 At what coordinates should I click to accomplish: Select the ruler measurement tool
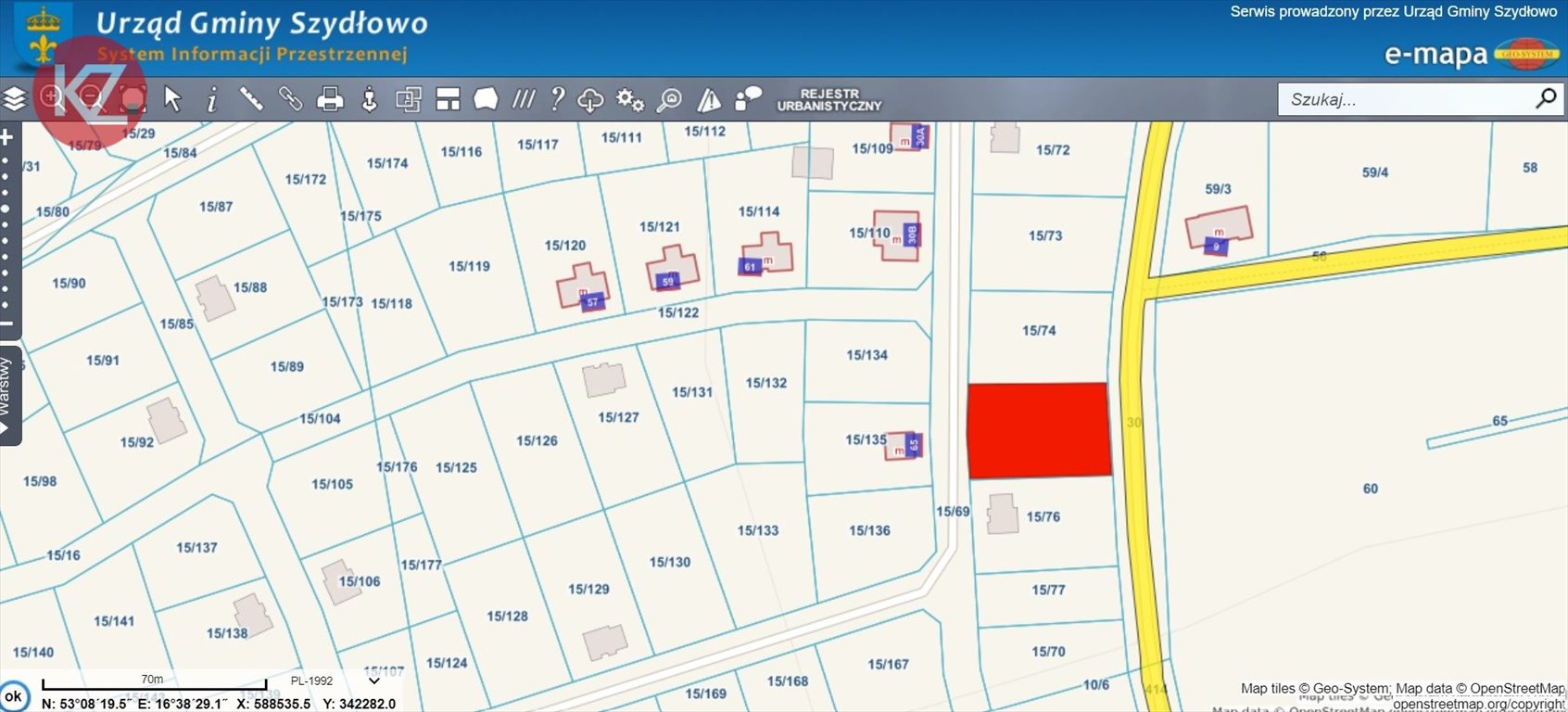[251, 98]
